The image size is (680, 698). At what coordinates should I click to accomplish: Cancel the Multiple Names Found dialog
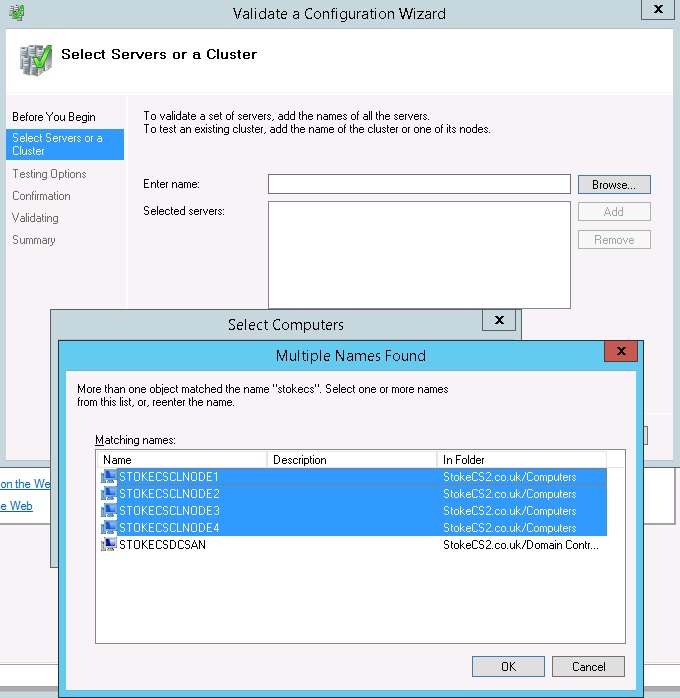[x=588, y=666]
